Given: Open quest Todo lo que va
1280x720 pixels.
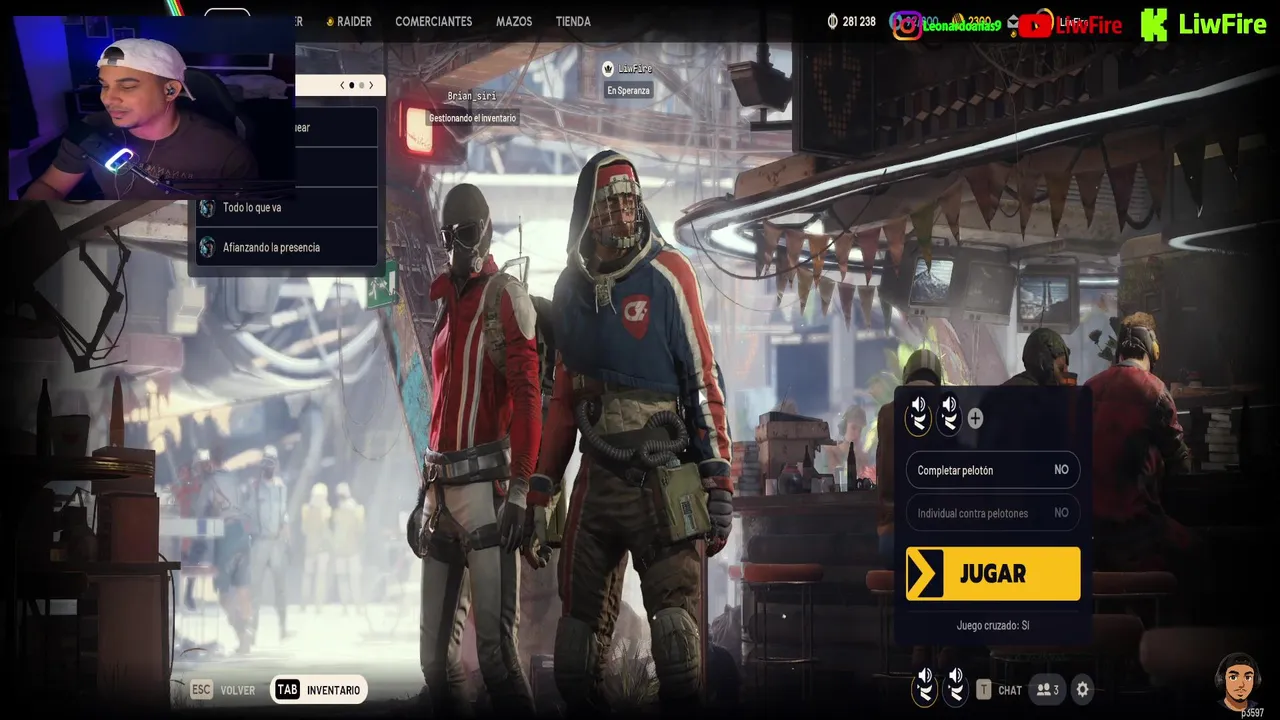Looking at the screenshot, I should (x=285, y=207).
